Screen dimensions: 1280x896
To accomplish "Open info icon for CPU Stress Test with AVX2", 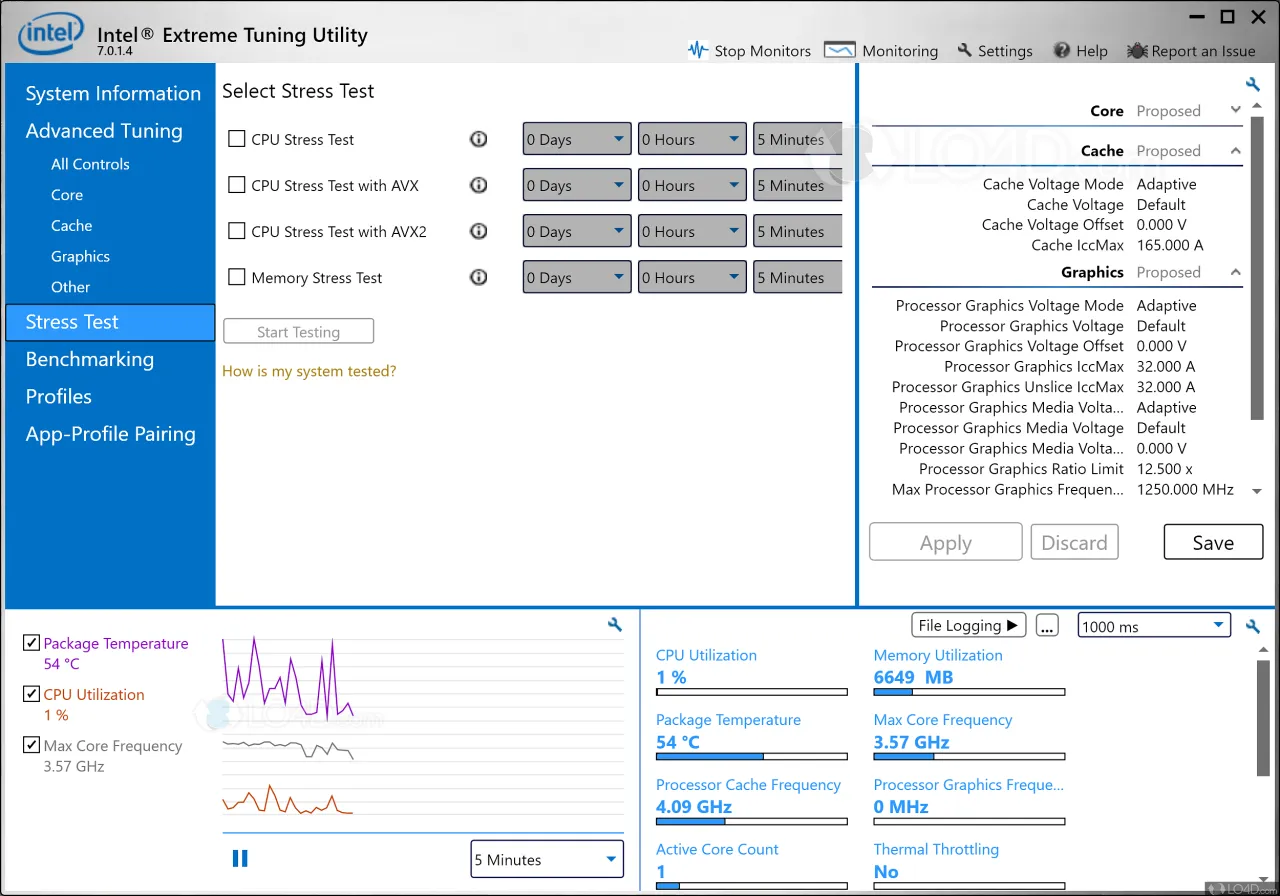I will pos(479,231).
